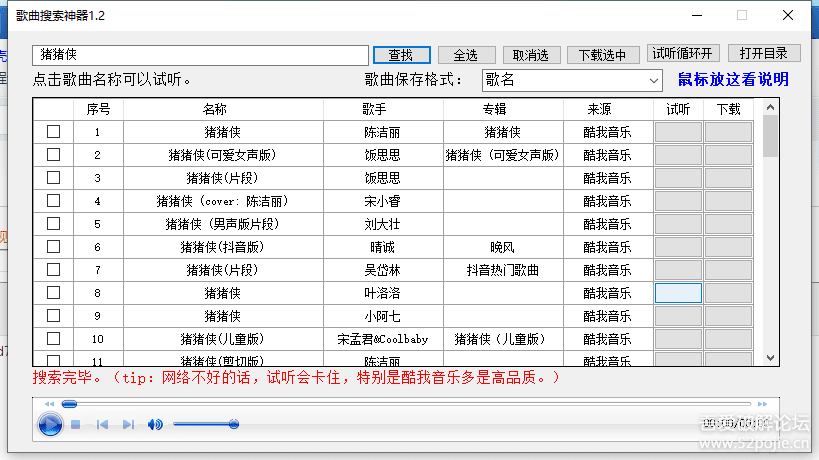Click the 试听循环开 button

coord(683,53)
